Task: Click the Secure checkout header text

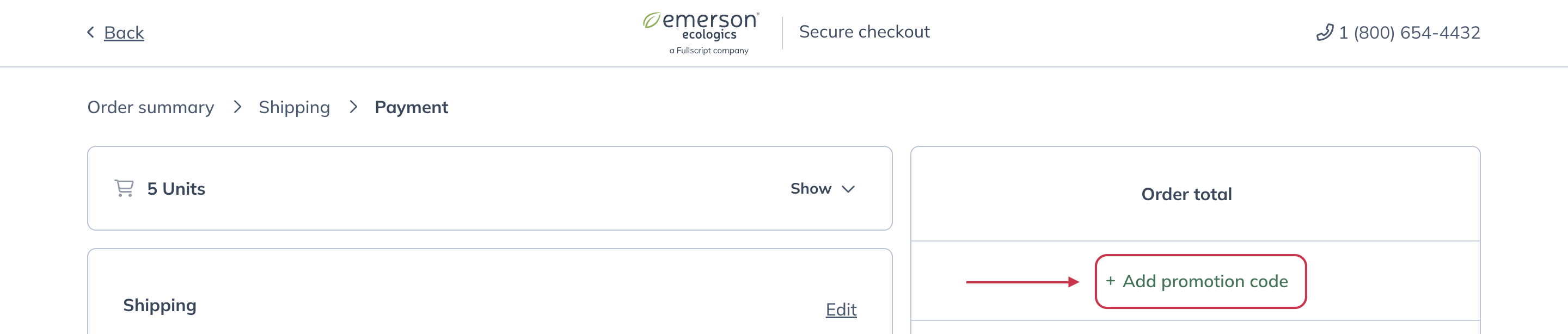Action: pos(863,32)
